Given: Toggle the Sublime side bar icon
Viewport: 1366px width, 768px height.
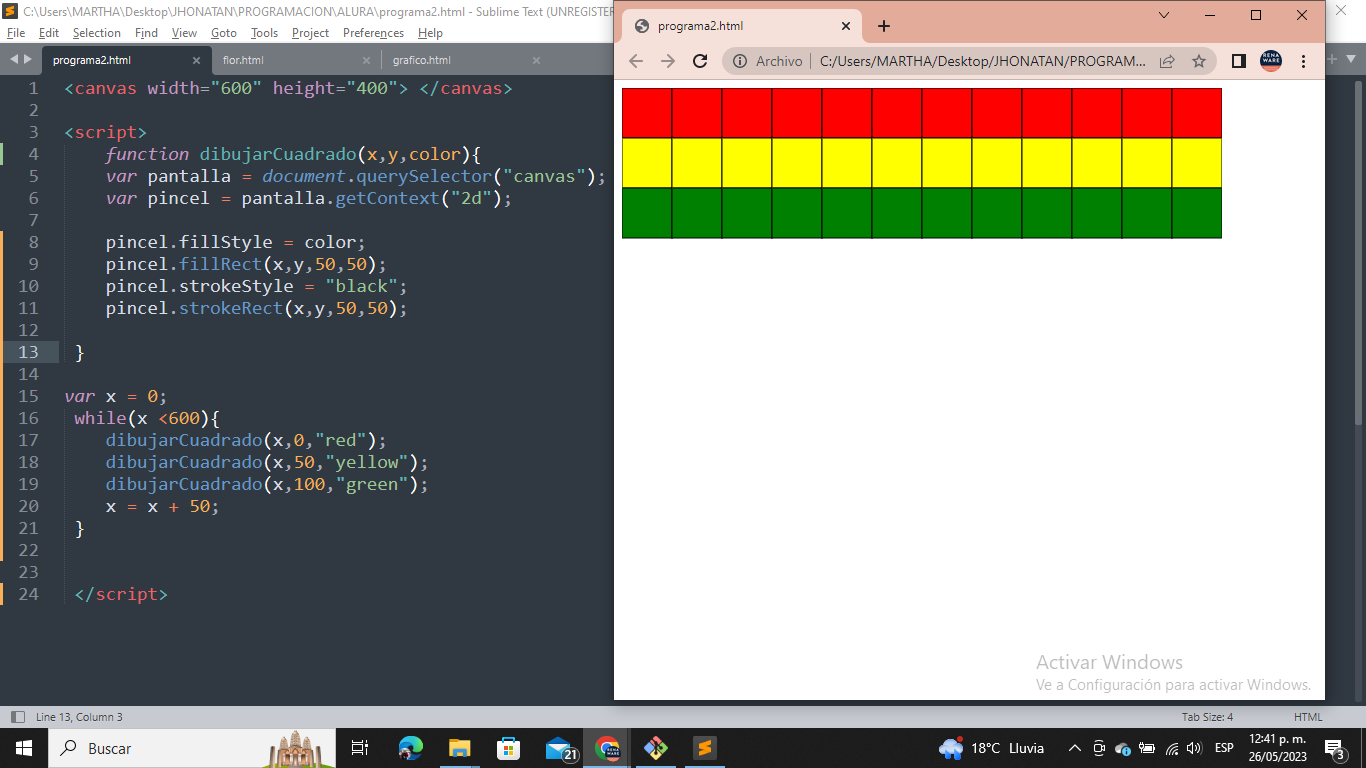Looking at the screenshot, I should (x=17, y=717).
